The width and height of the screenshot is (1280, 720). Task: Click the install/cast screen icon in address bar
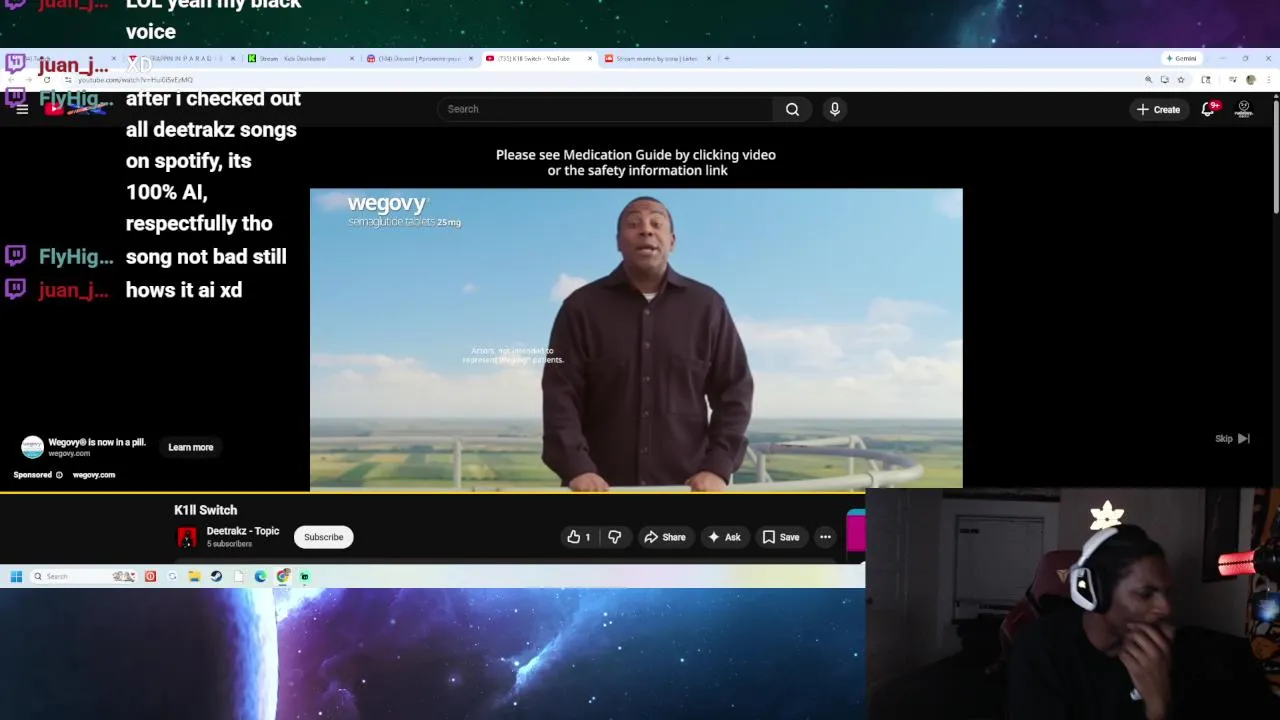[x=1164, y=80]
